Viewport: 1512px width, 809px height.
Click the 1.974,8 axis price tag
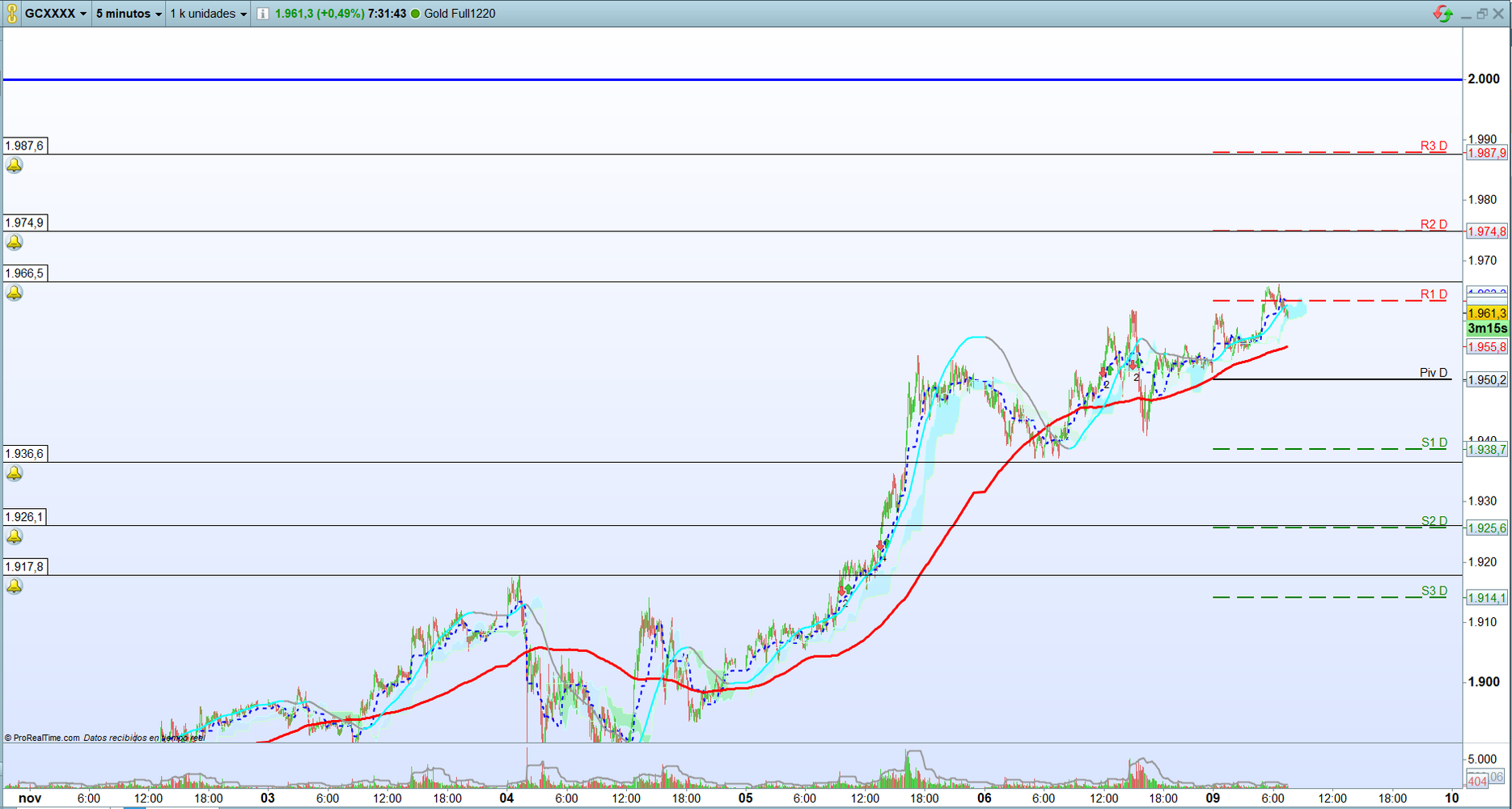tap(1487, 231)
